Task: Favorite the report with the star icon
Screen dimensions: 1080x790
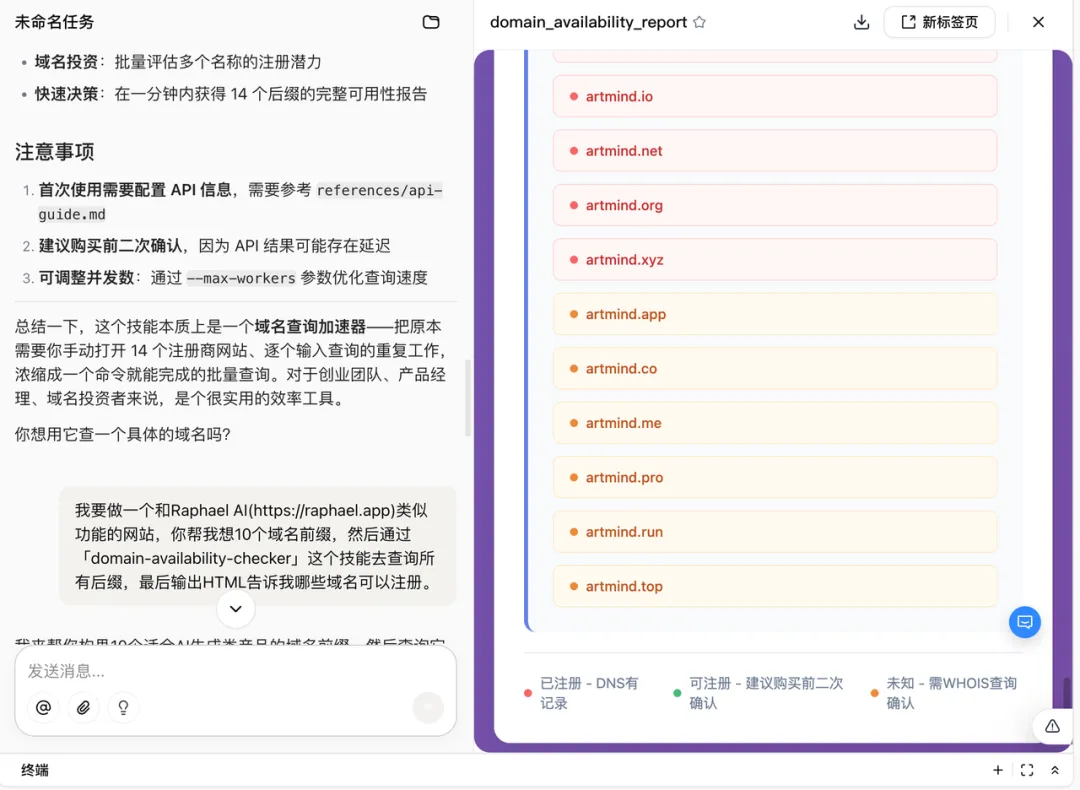Action: 699,22
